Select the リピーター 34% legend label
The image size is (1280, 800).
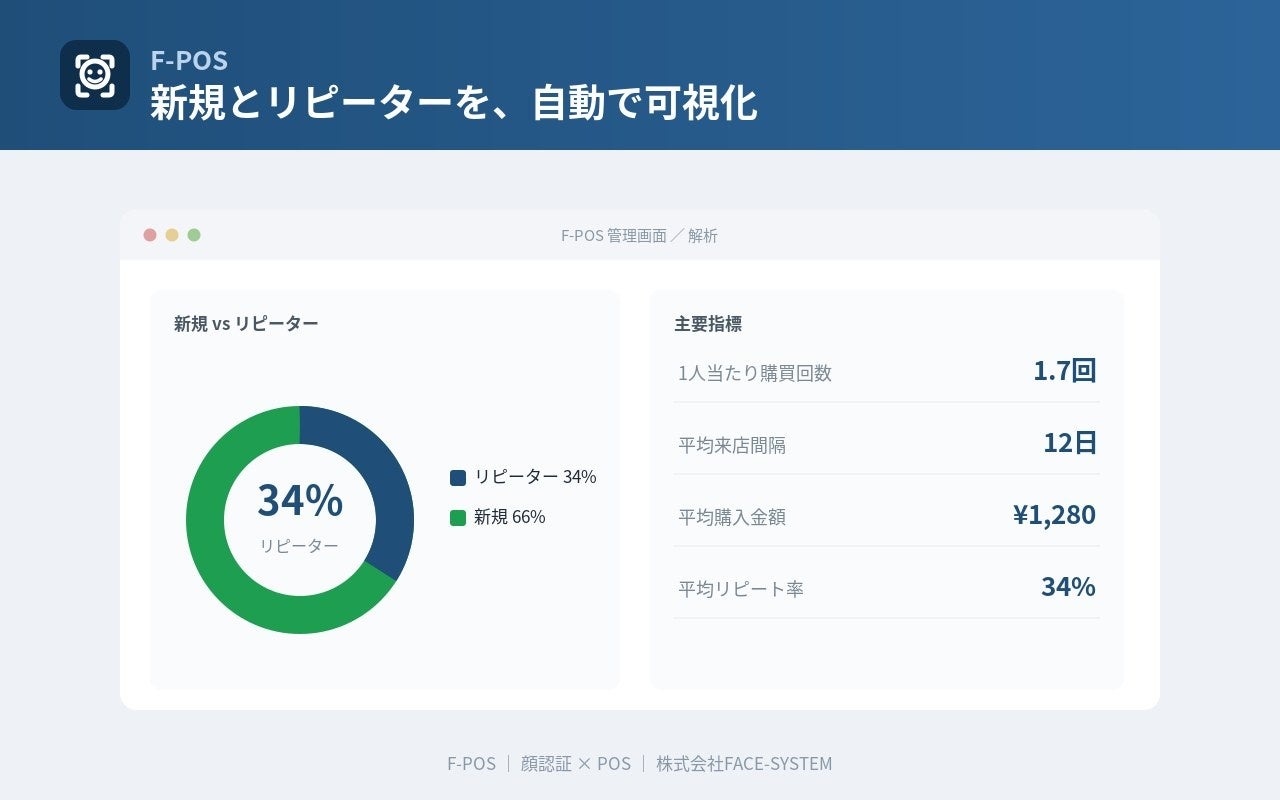pos(535,477)
